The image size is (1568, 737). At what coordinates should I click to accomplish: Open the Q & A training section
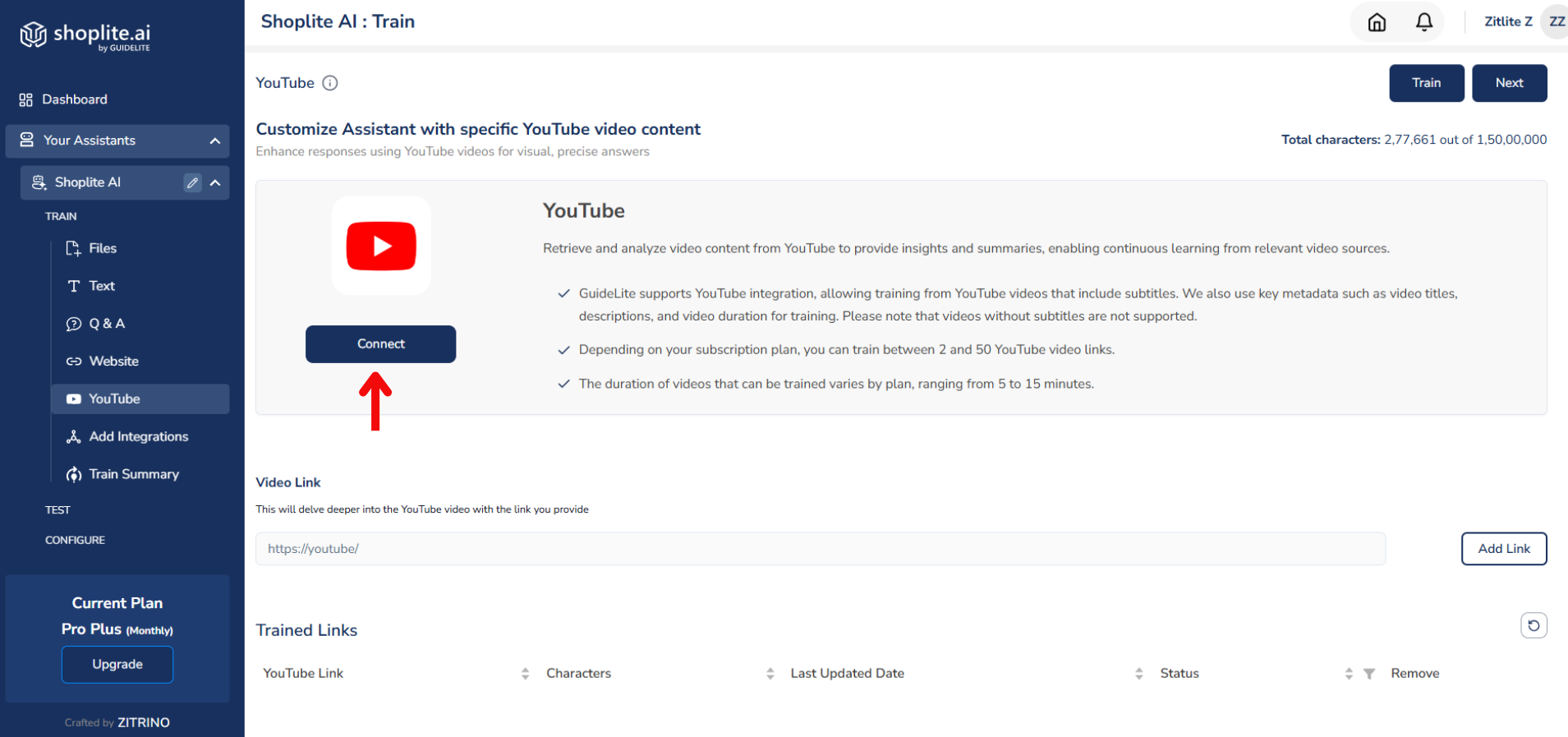107,324
